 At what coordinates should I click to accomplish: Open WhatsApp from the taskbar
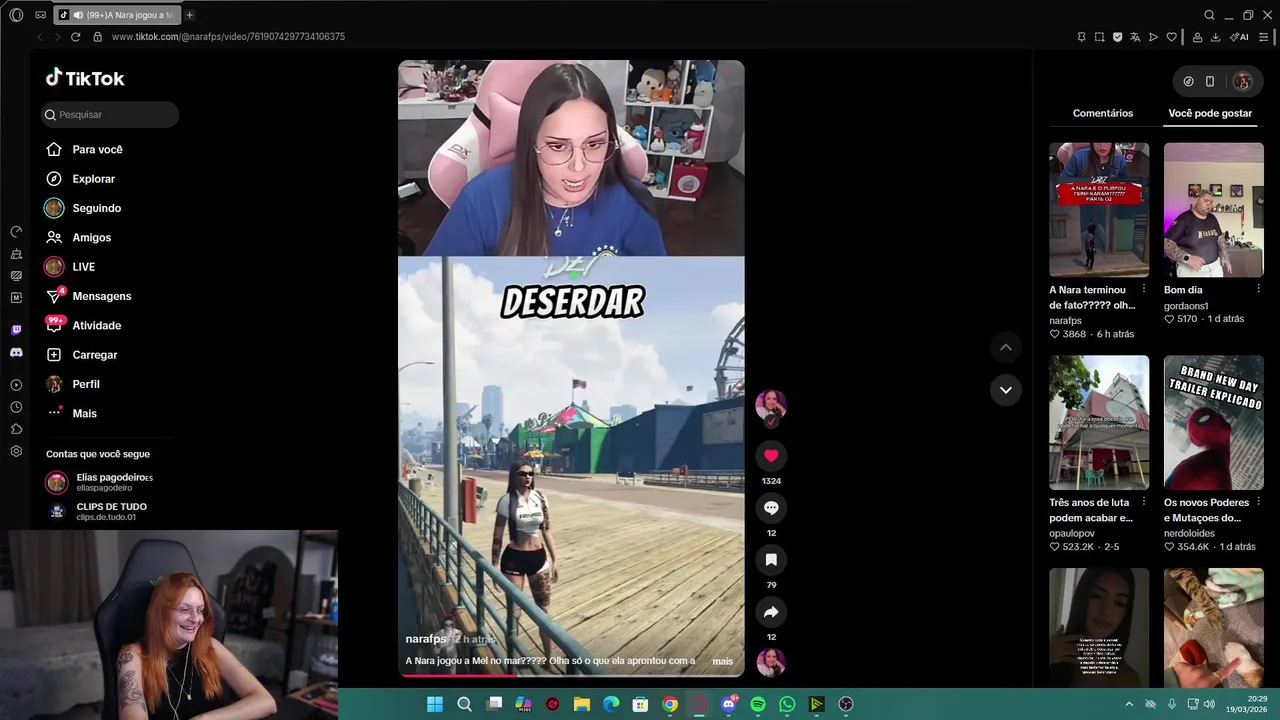(787, 704)
